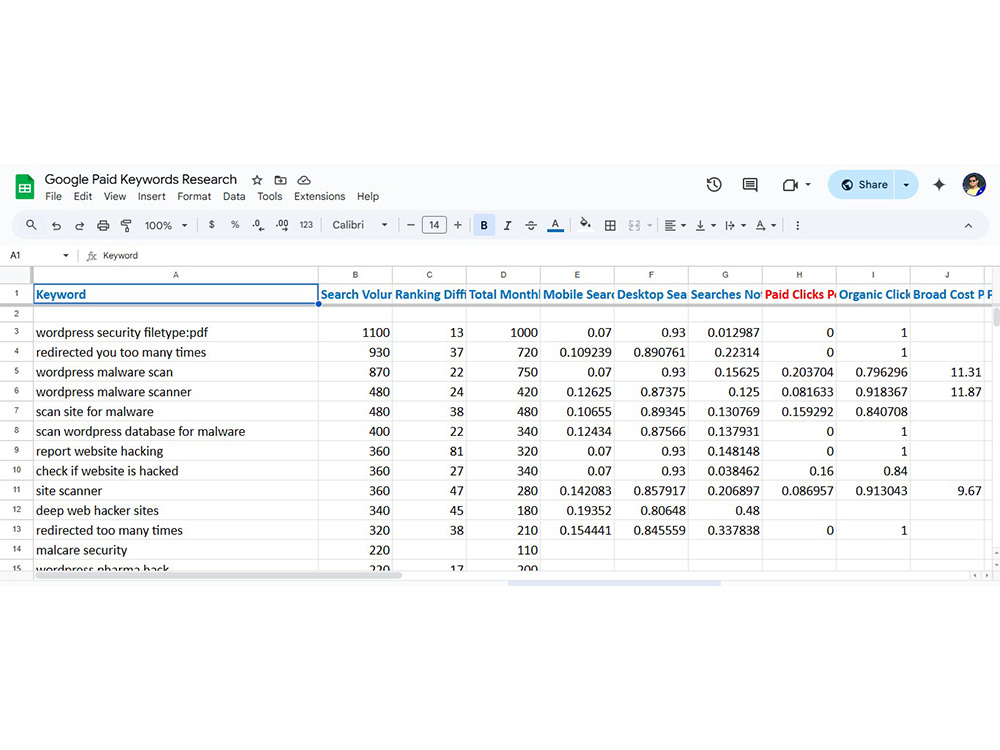Star the Google Paid Keywords Research document

click(x=257, y=180)
